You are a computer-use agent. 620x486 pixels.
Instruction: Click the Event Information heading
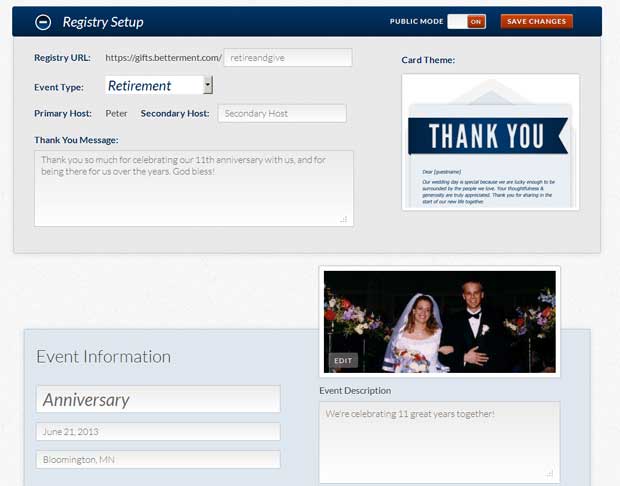point(104,357)
